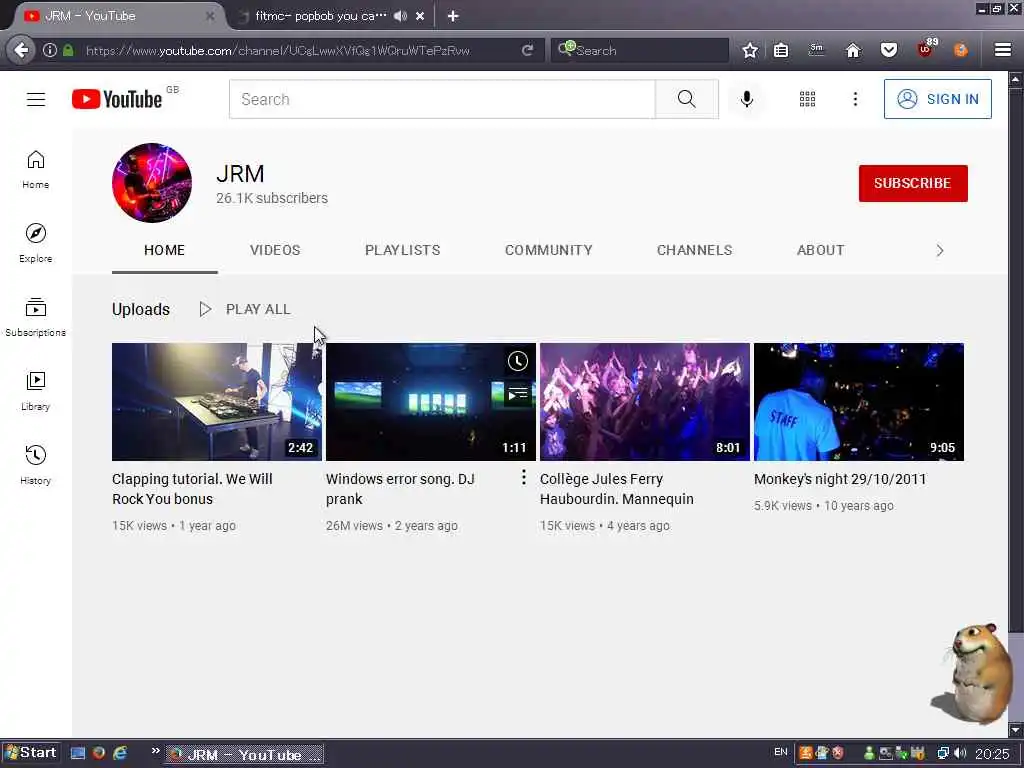Bookmark this page with the star
This screenshot has width=1024, height=768.
(750, 50)
